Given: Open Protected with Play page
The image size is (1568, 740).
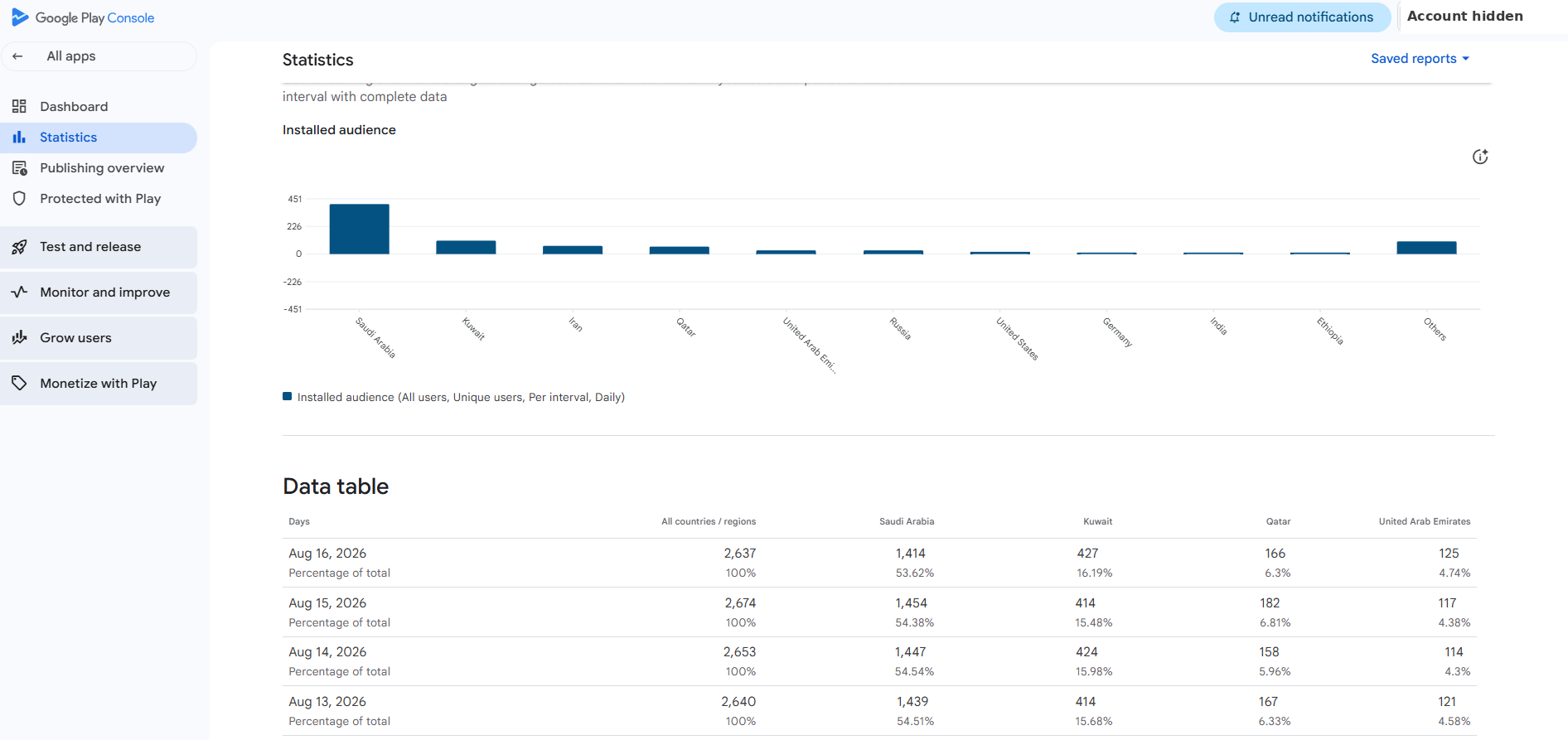Looking at the screenshot, I should (99, 198).
